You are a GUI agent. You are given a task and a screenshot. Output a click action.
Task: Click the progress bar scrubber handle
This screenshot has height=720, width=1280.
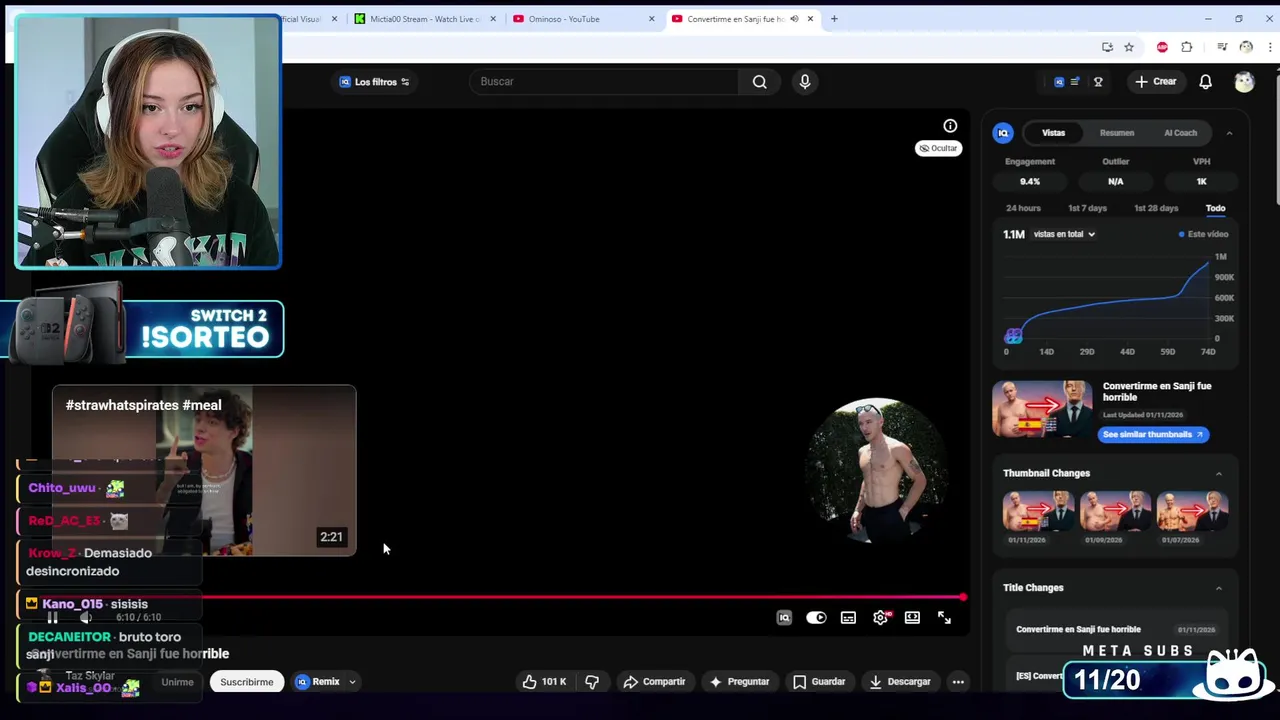963,598
